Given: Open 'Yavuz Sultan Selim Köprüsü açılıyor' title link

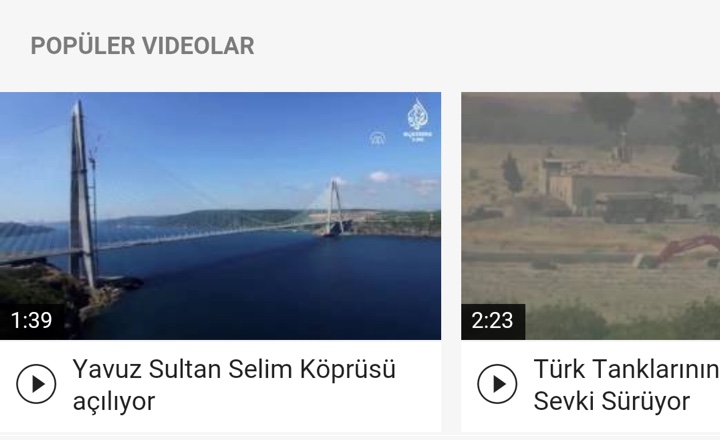Looking at the screenshot, I should tap(234, 385).
